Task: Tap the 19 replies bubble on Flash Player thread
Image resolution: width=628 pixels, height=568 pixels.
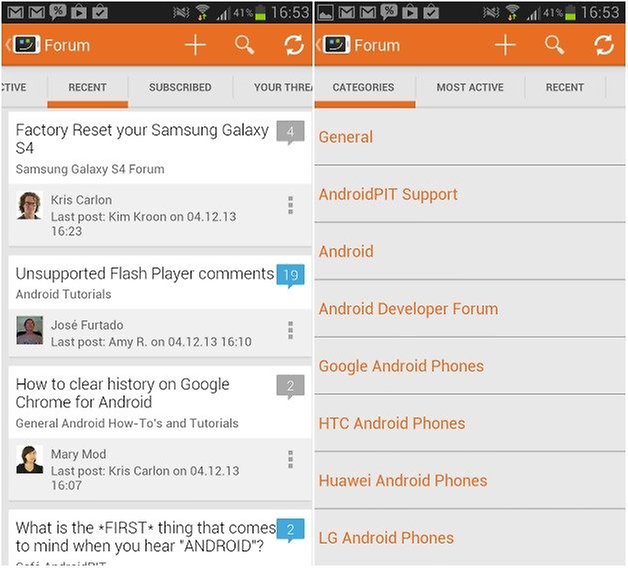Action: (290, 276)
